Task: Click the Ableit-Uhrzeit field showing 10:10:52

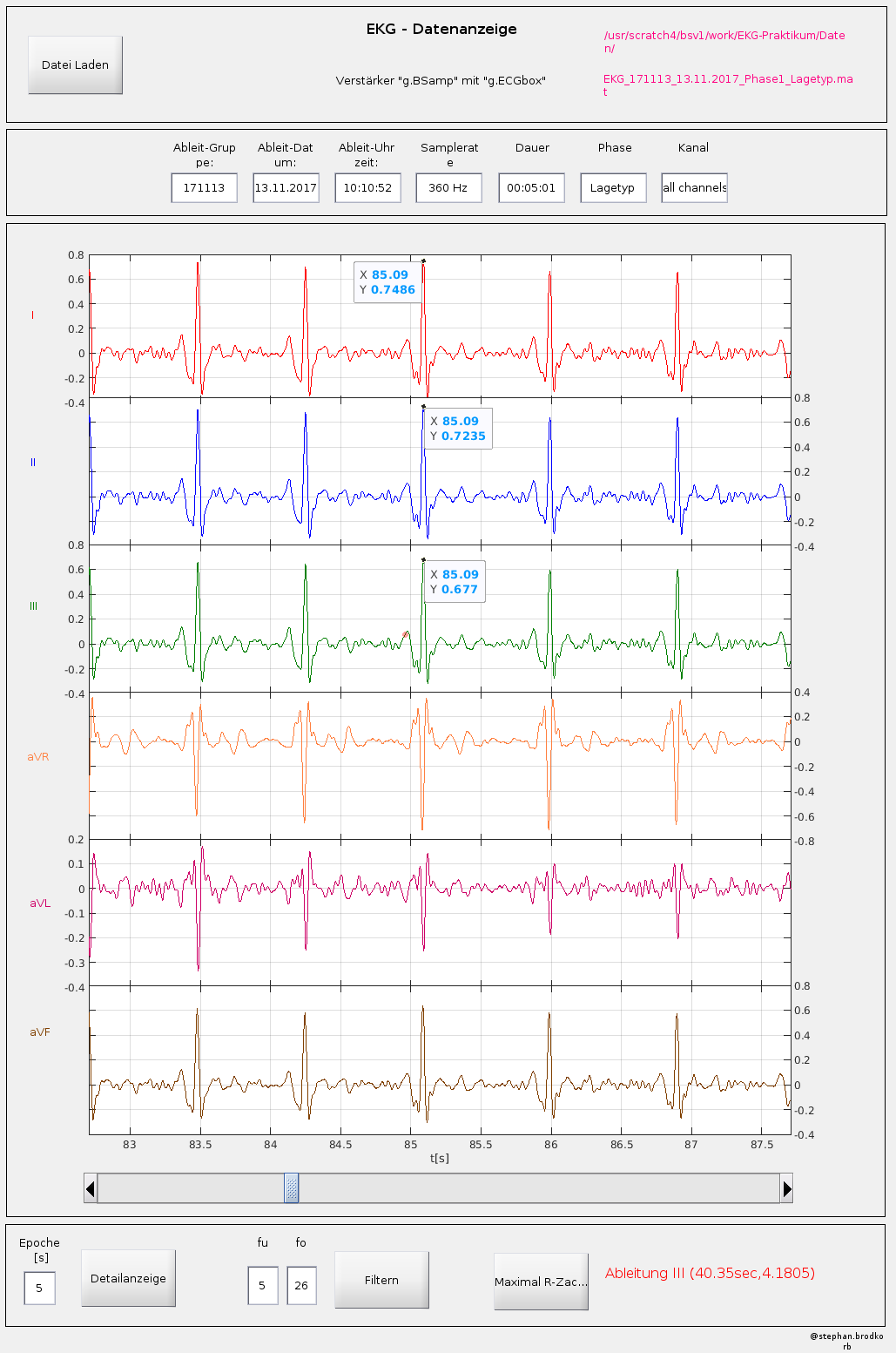Action: [x=367, y=187]
